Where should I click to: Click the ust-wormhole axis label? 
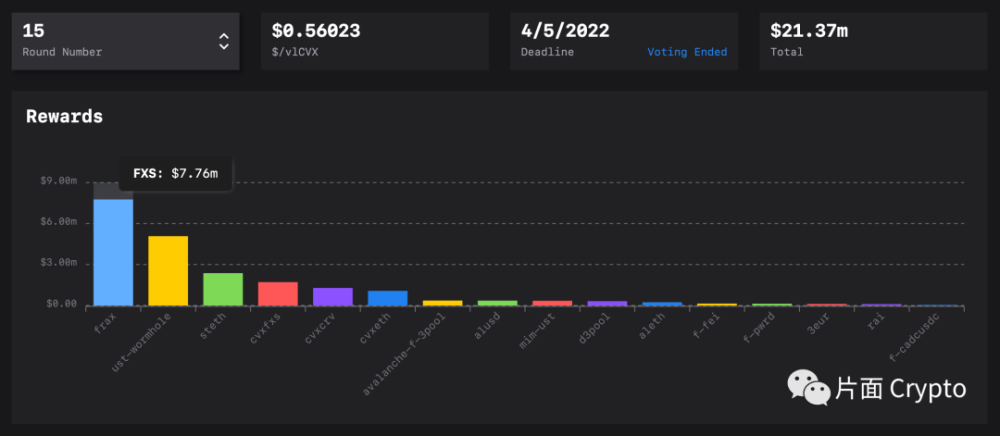140,342
